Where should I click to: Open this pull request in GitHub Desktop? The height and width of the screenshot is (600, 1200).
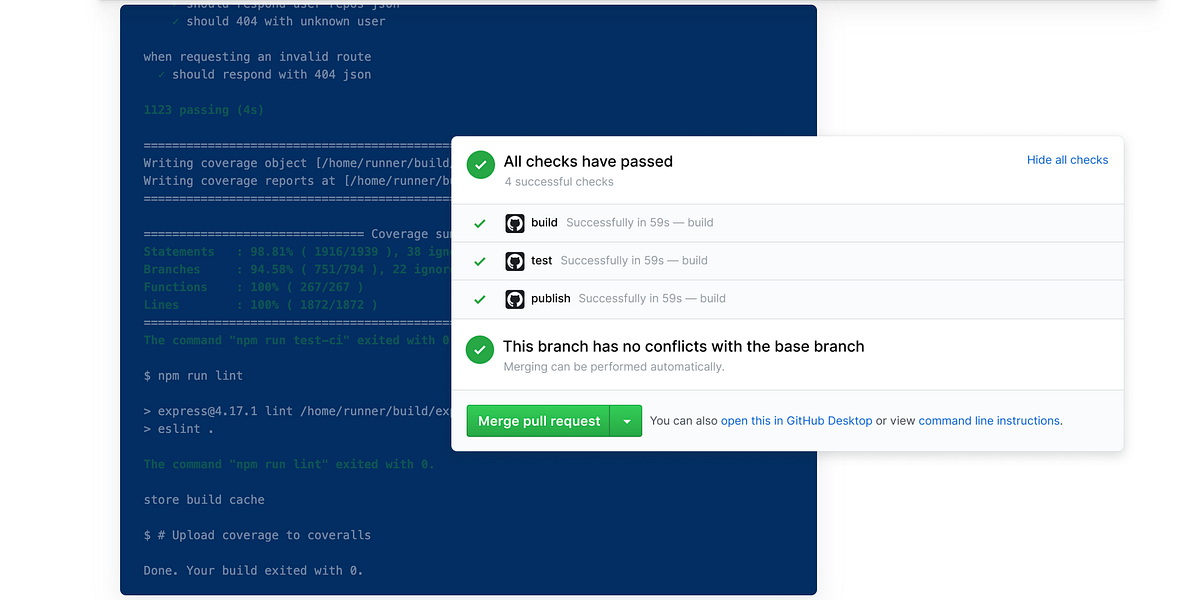(796, 421)
